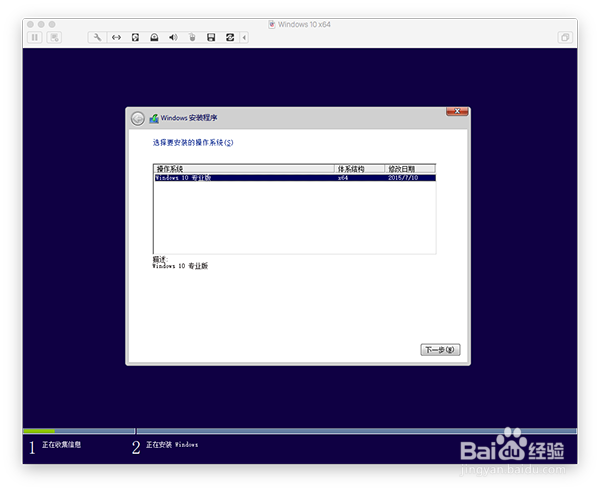600x491 pixels.
Task: Click the Windows setup program icon
Action: 154,118
